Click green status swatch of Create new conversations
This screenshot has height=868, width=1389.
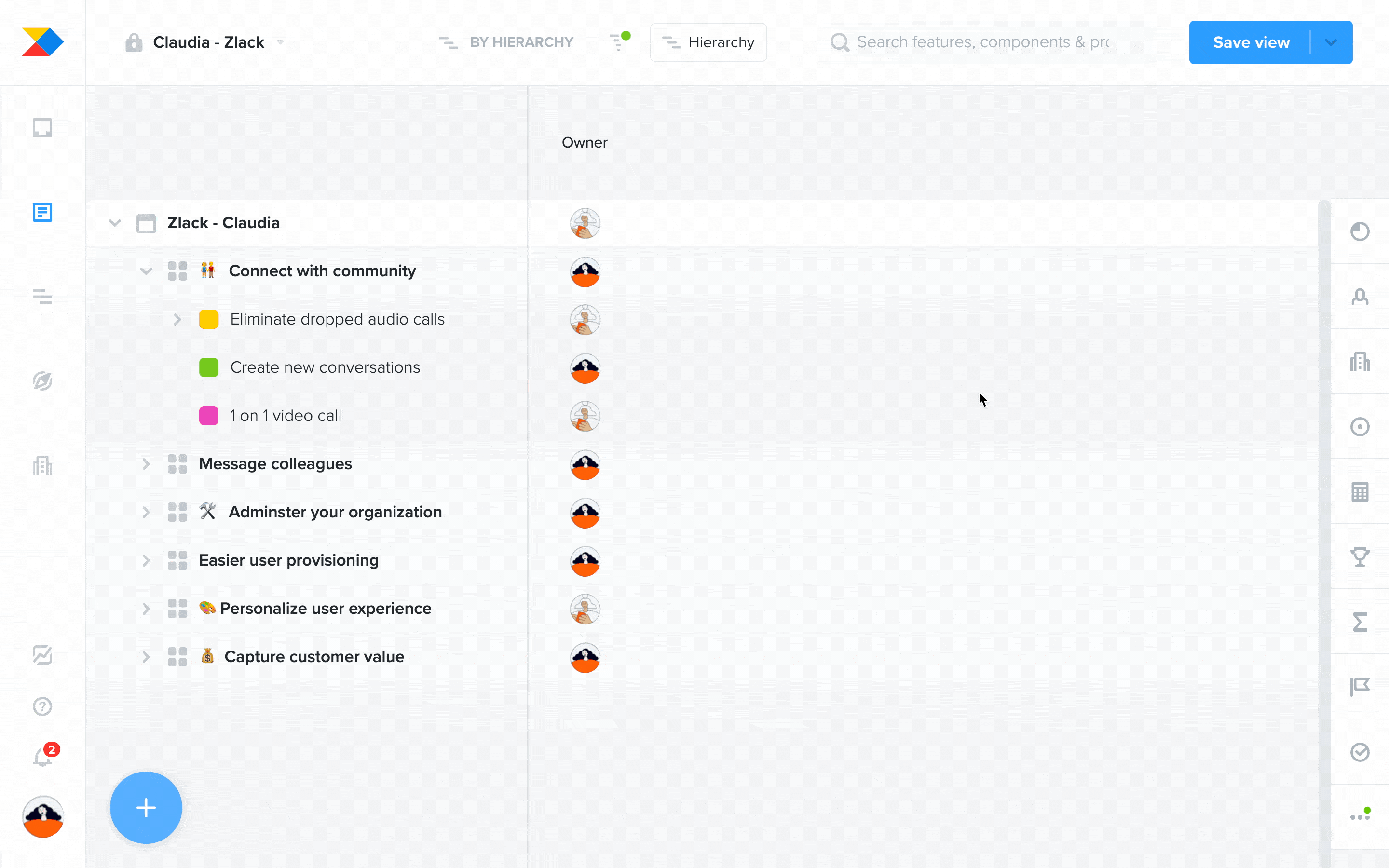pyautogui.click(x=209, y=367)
